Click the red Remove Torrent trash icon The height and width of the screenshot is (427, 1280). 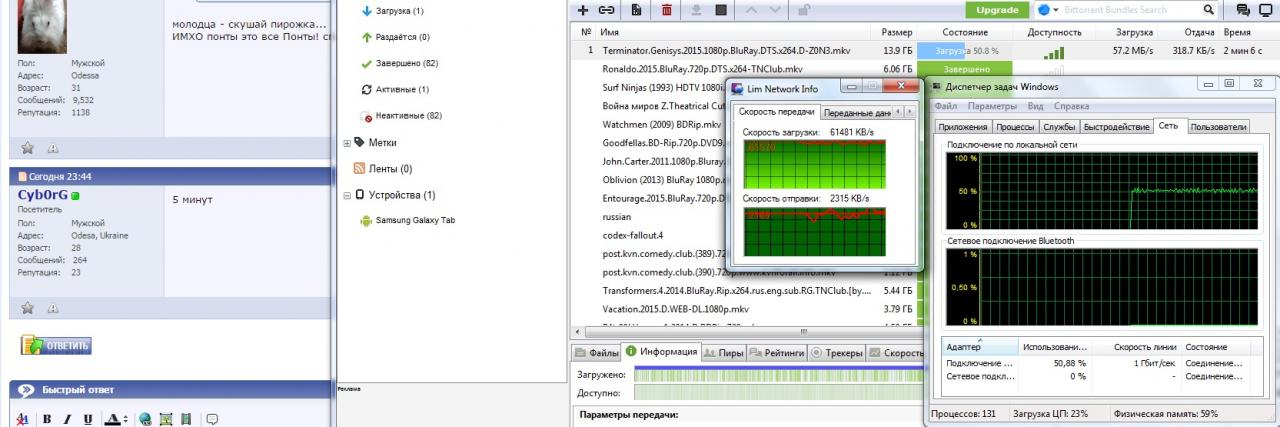[666, 10]
